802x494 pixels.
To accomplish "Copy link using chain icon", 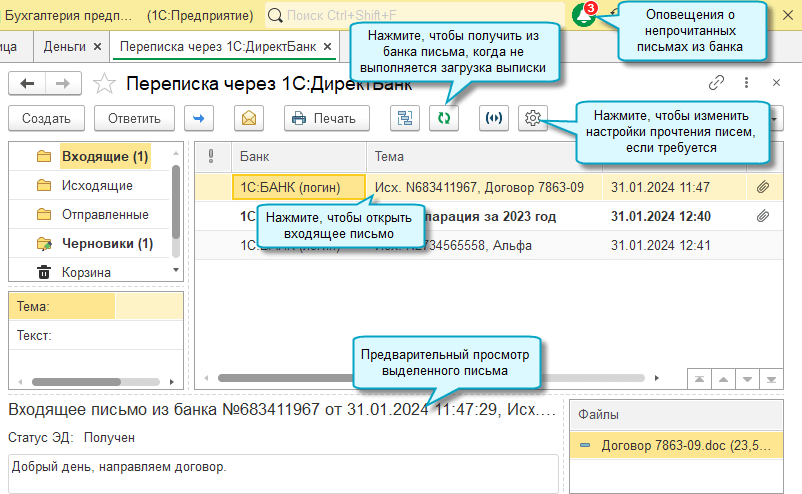I will coord(716,82).
